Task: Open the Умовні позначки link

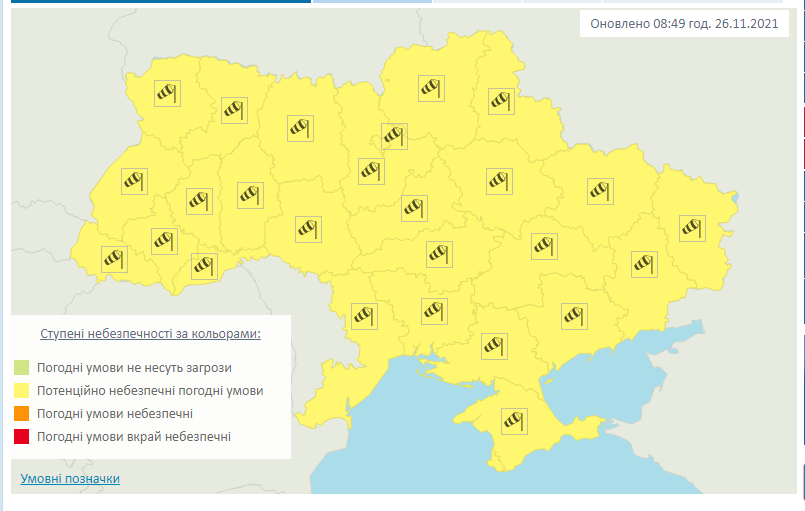Action: click(x=70, y=479)
